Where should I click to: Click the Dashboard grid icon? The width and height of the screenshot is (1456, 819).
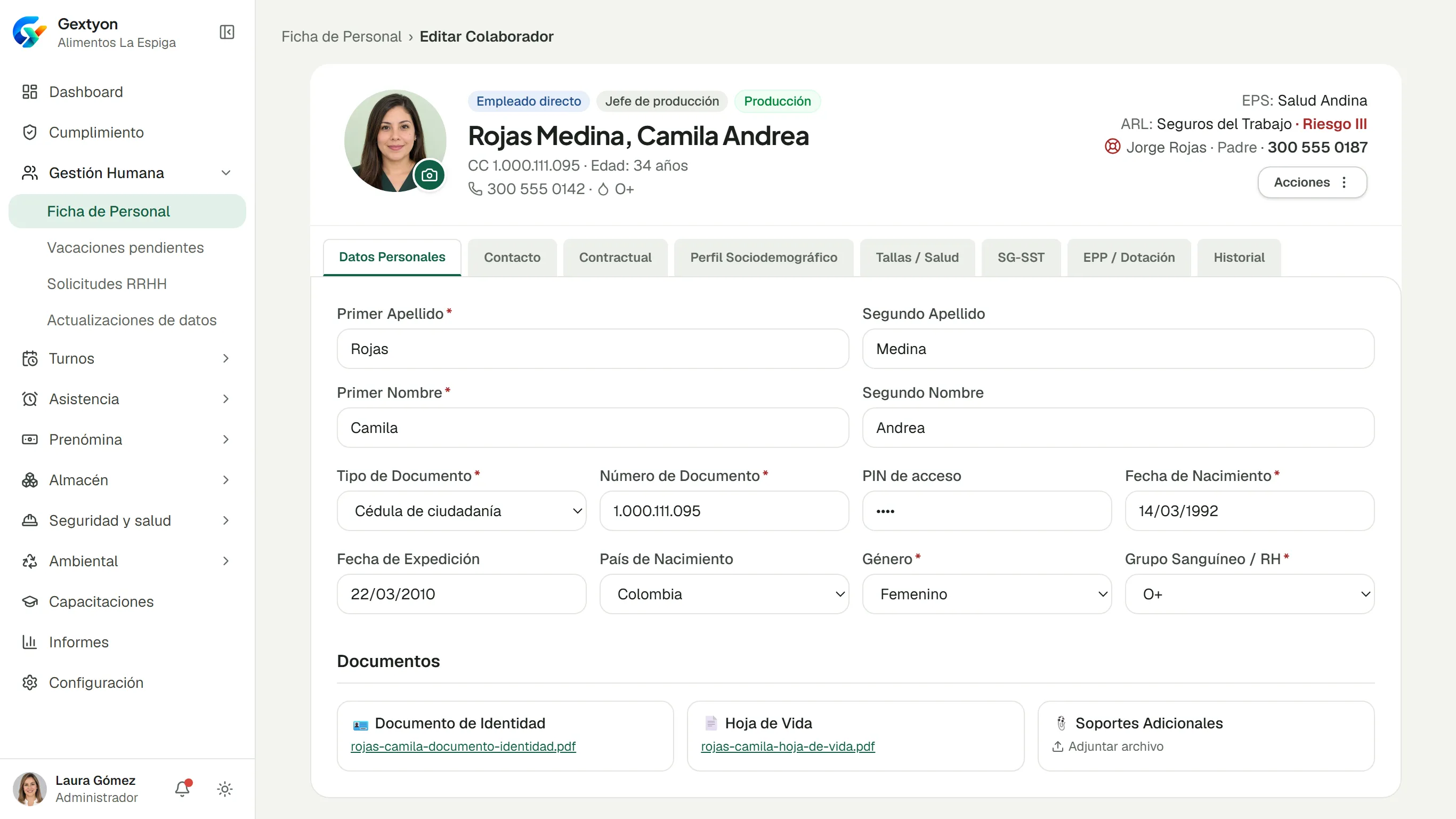pos(29,92)
